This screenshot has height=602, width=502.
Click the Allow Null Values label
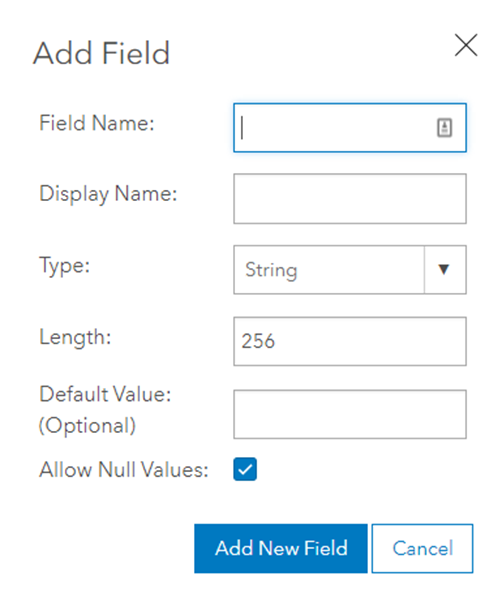click(x=124, y=470)
